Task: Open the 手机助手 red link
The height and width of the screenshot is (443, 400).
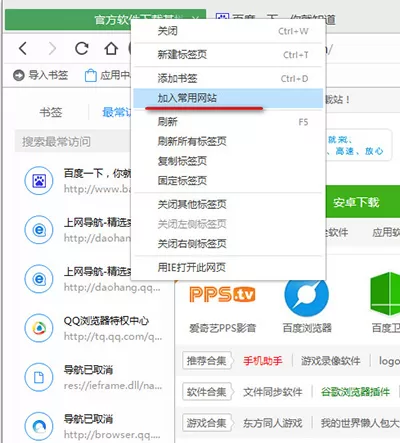Action: 263,361
